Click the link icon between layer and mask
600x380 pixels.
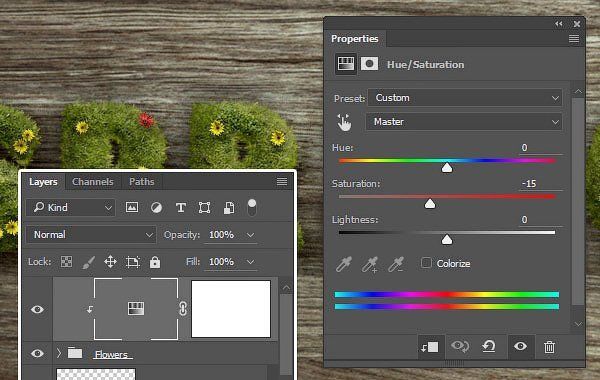click(x=183, y=308)
